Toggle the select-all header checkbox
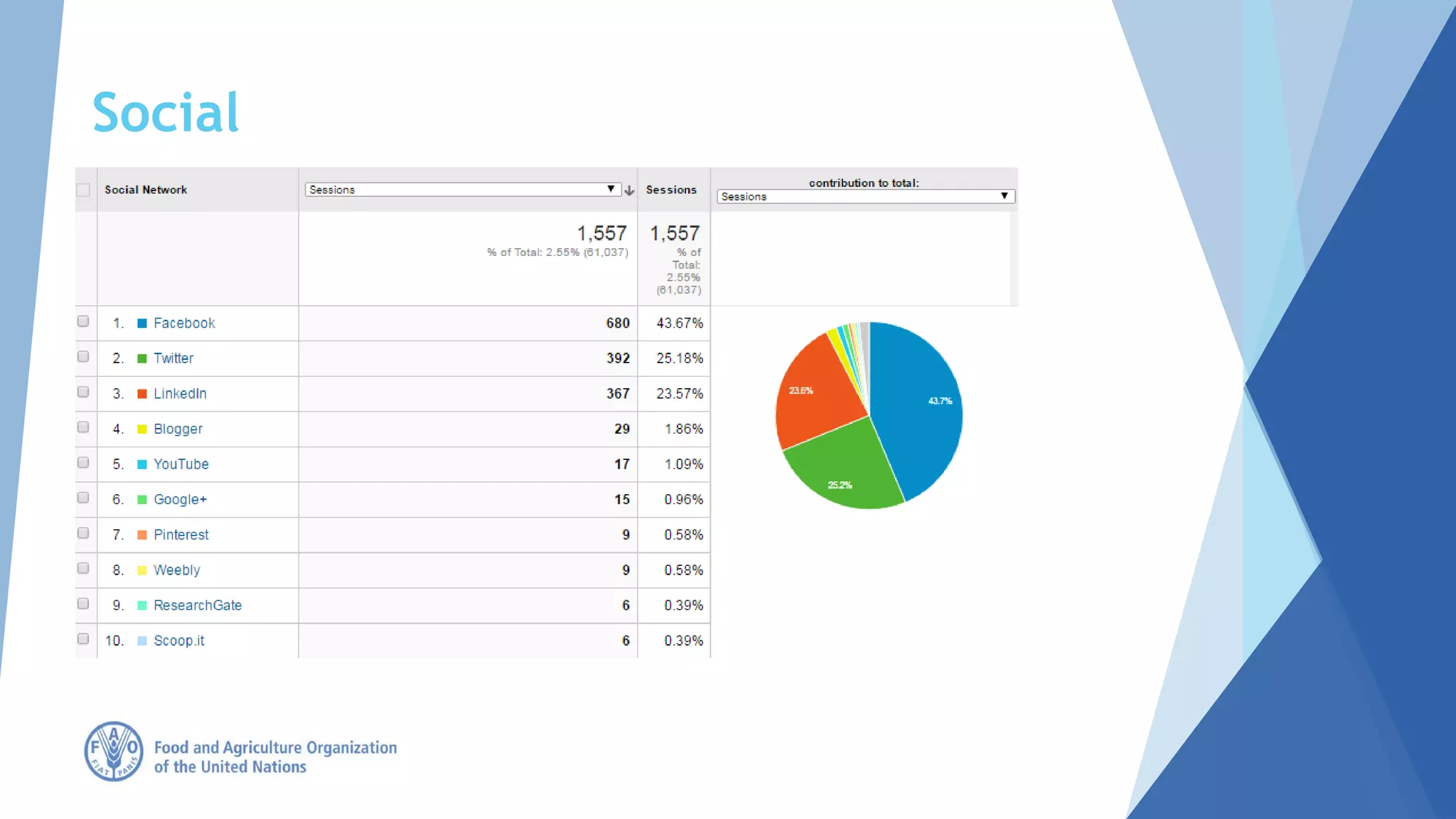Screen dimensions: 1456x819 coord(83,190)
